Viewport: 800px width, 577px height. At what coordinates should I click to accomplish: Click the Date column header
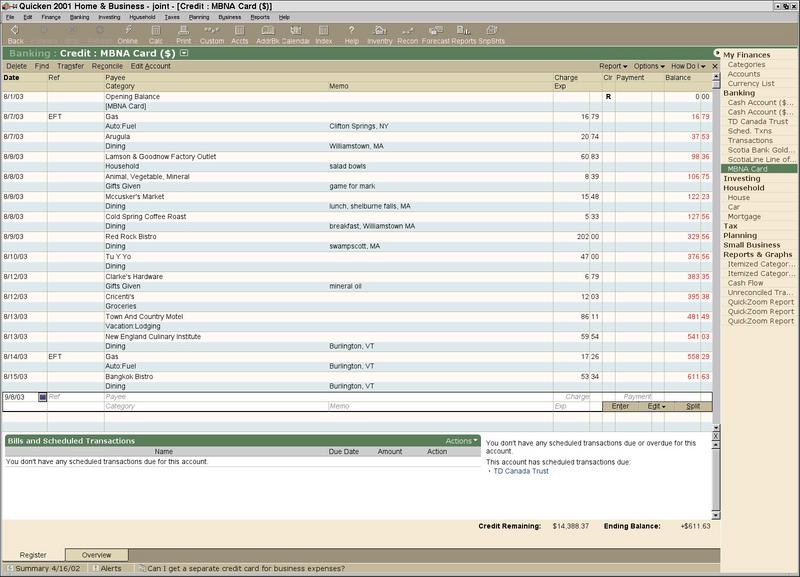pyautogui.click(x=11, y=78)
